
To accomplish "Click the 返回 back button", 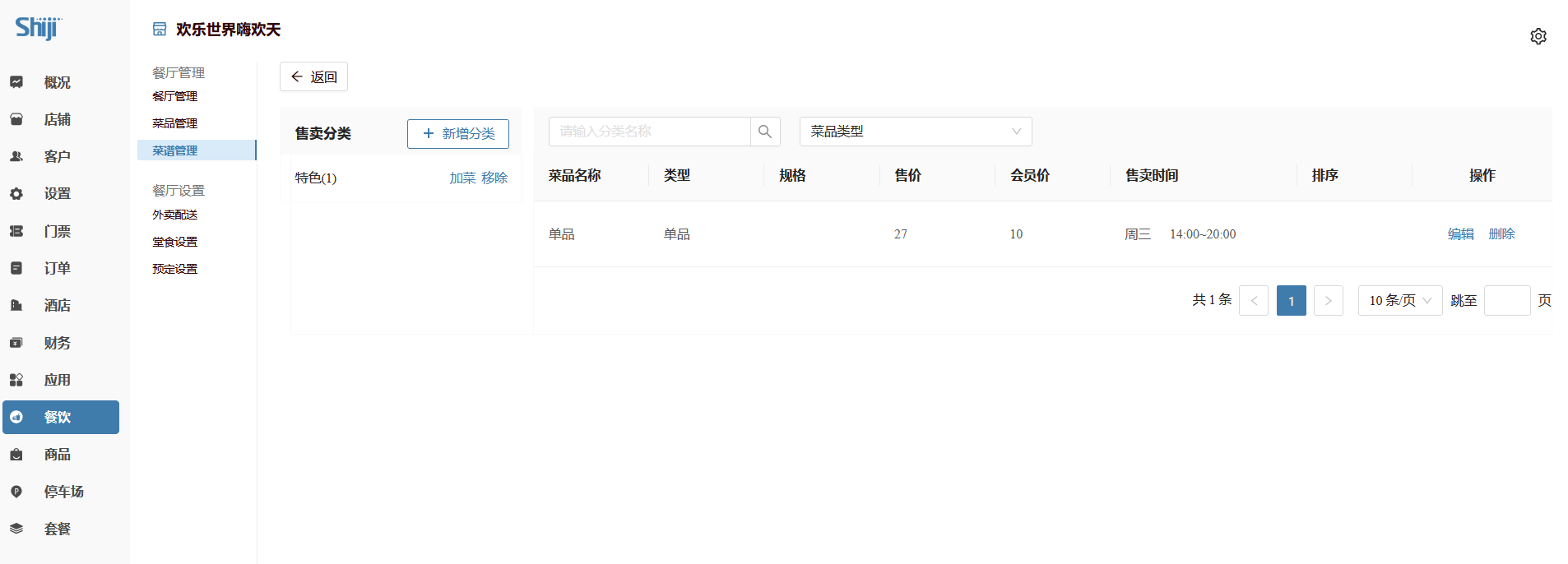I will [x=313, y=76].
